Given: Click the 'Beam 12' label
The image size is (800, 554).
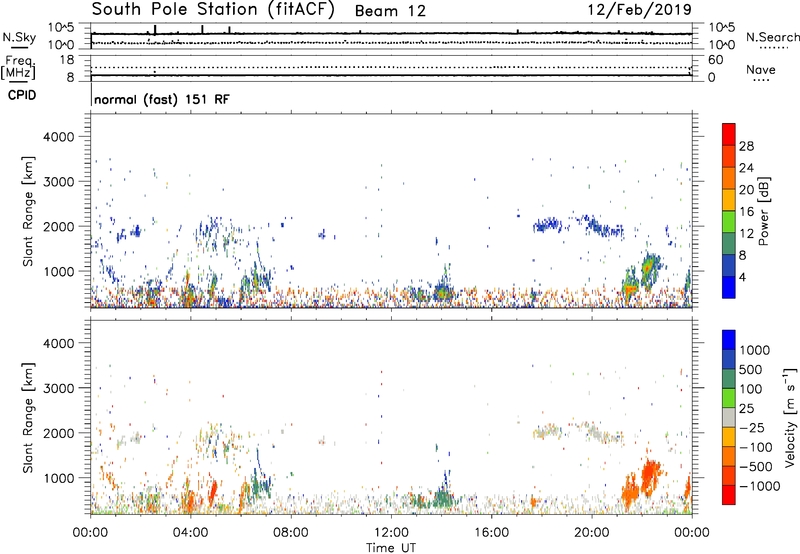Looking at the screenshot, I should tap(390, 11).
